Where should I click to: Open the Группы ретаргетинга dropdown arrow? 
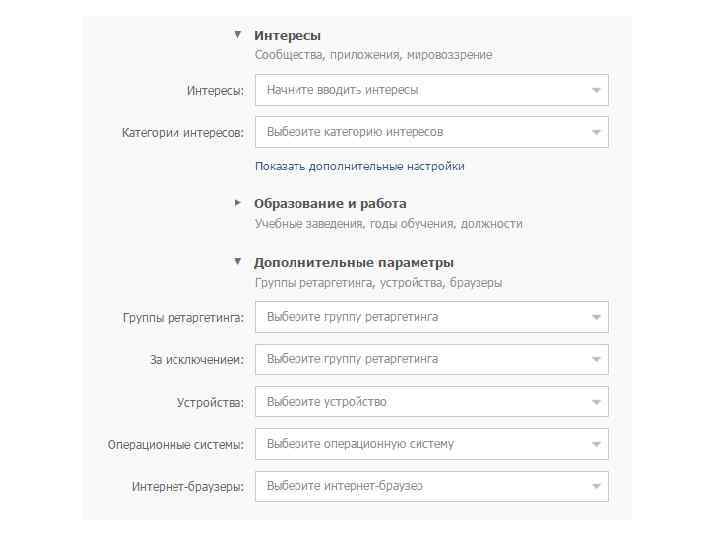[x=596, y=318]
